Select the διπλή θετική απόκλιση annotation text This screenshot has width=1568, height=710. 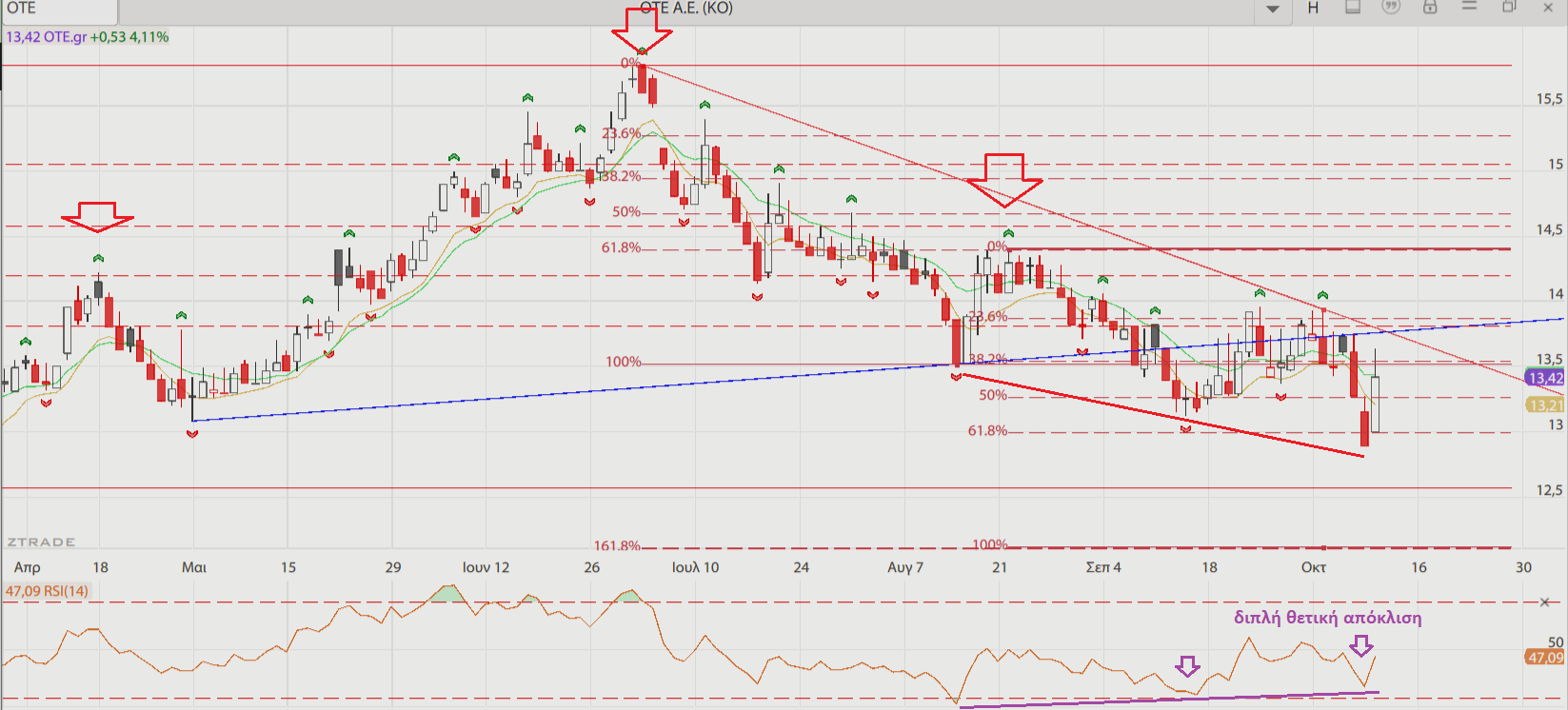click(x=1328, y=618)
